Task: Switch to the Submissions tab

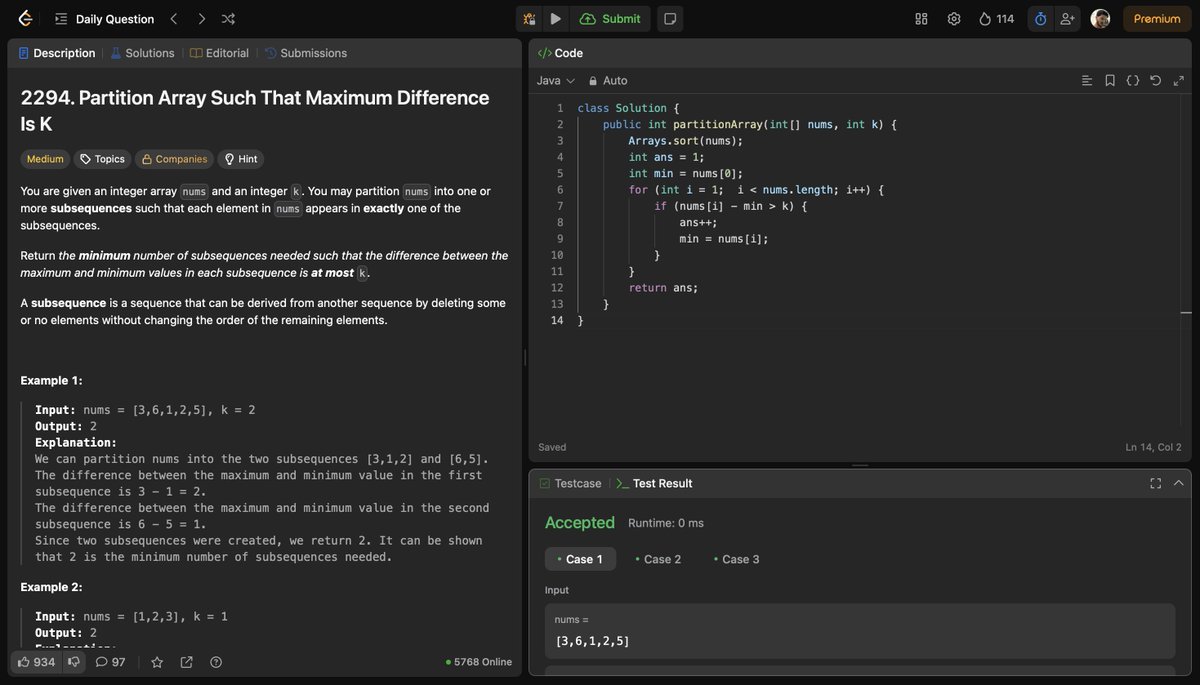Action: click(306, 53)
